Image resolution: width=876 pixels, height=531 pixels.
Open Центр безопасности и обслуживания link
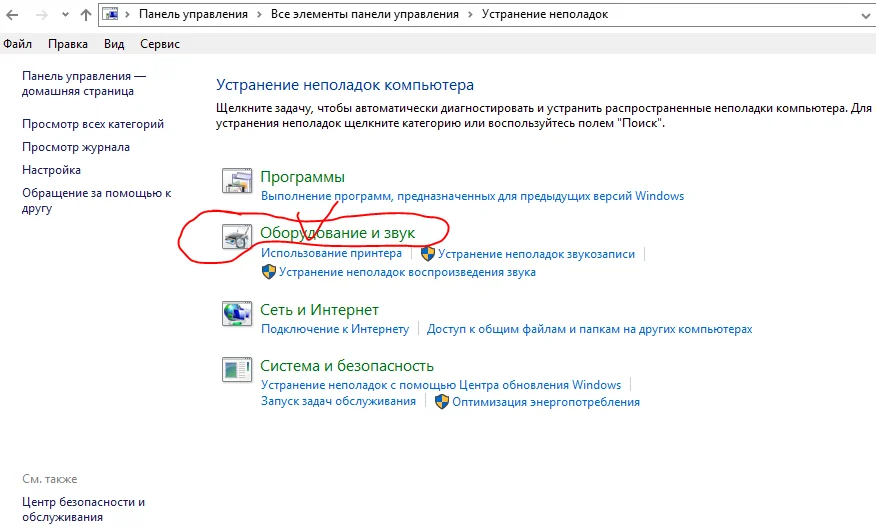pyautogui.click(x=83, y=510)
